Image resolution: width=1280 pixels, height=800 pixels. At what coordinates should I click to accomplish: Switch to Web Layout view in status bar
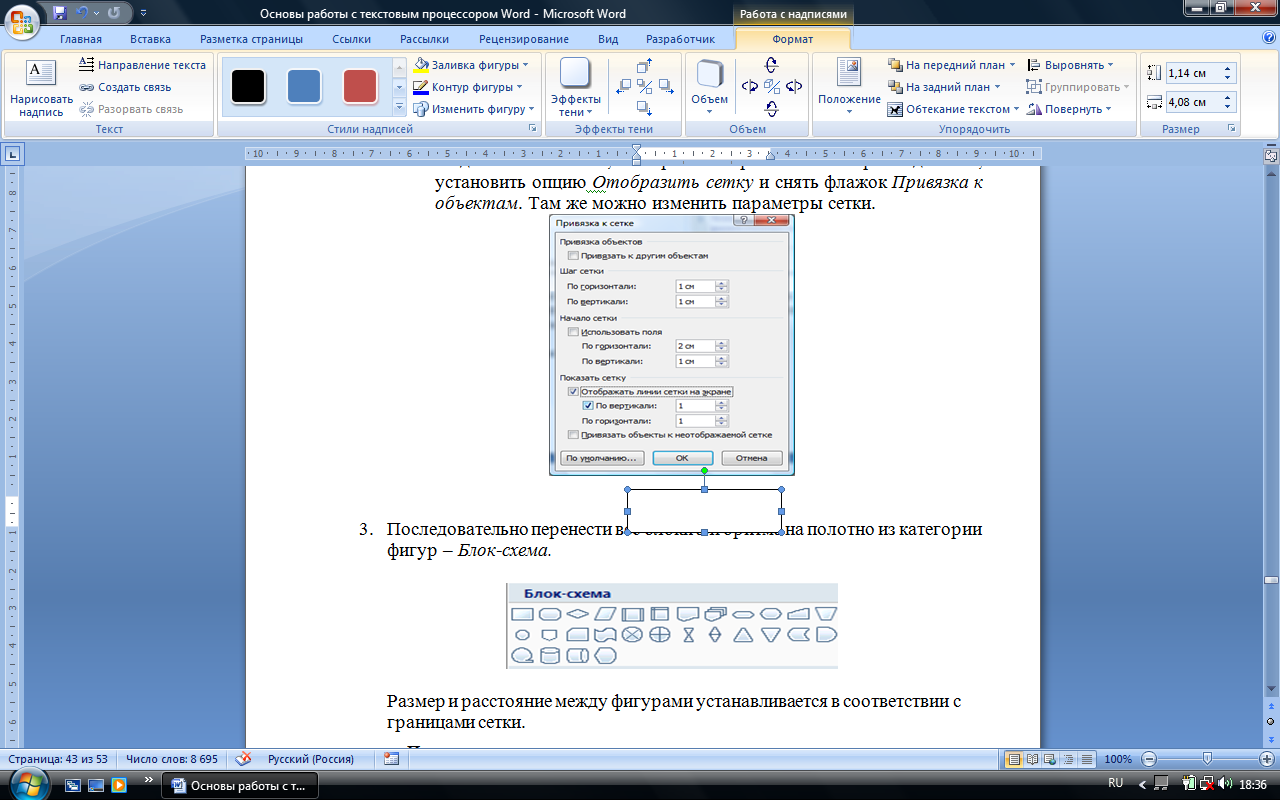(1052, 759)
